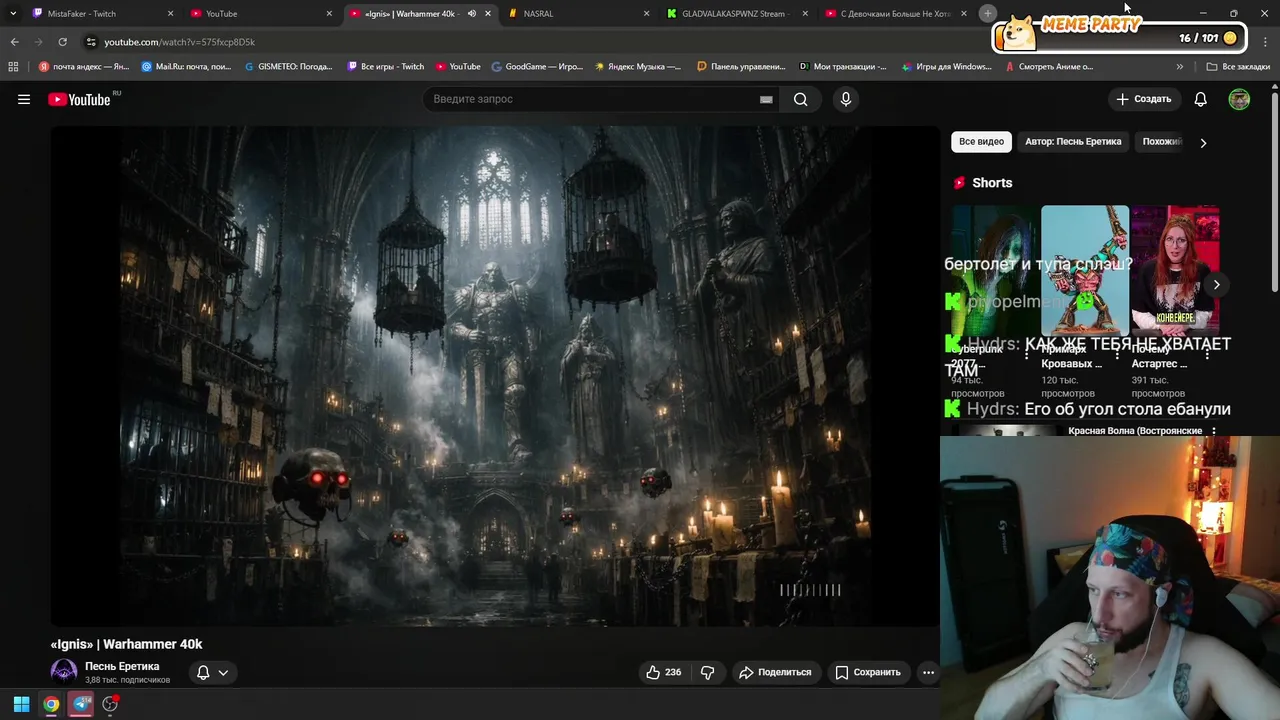Click the search magnifier button
Image resolution: width=1280 pixels, height=720 pixels.
(x=800, y=99)
